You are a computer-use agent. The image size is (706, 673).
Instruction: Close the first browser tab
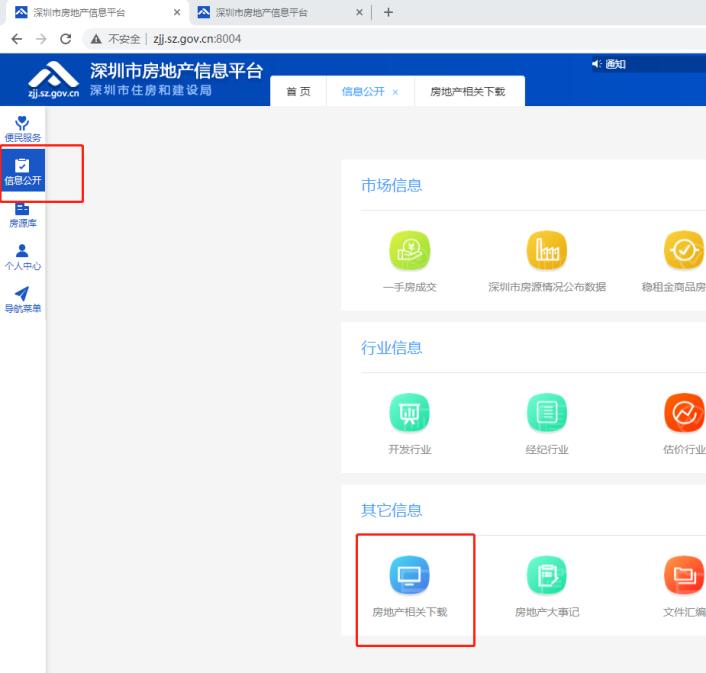click(x=177, y=13)
